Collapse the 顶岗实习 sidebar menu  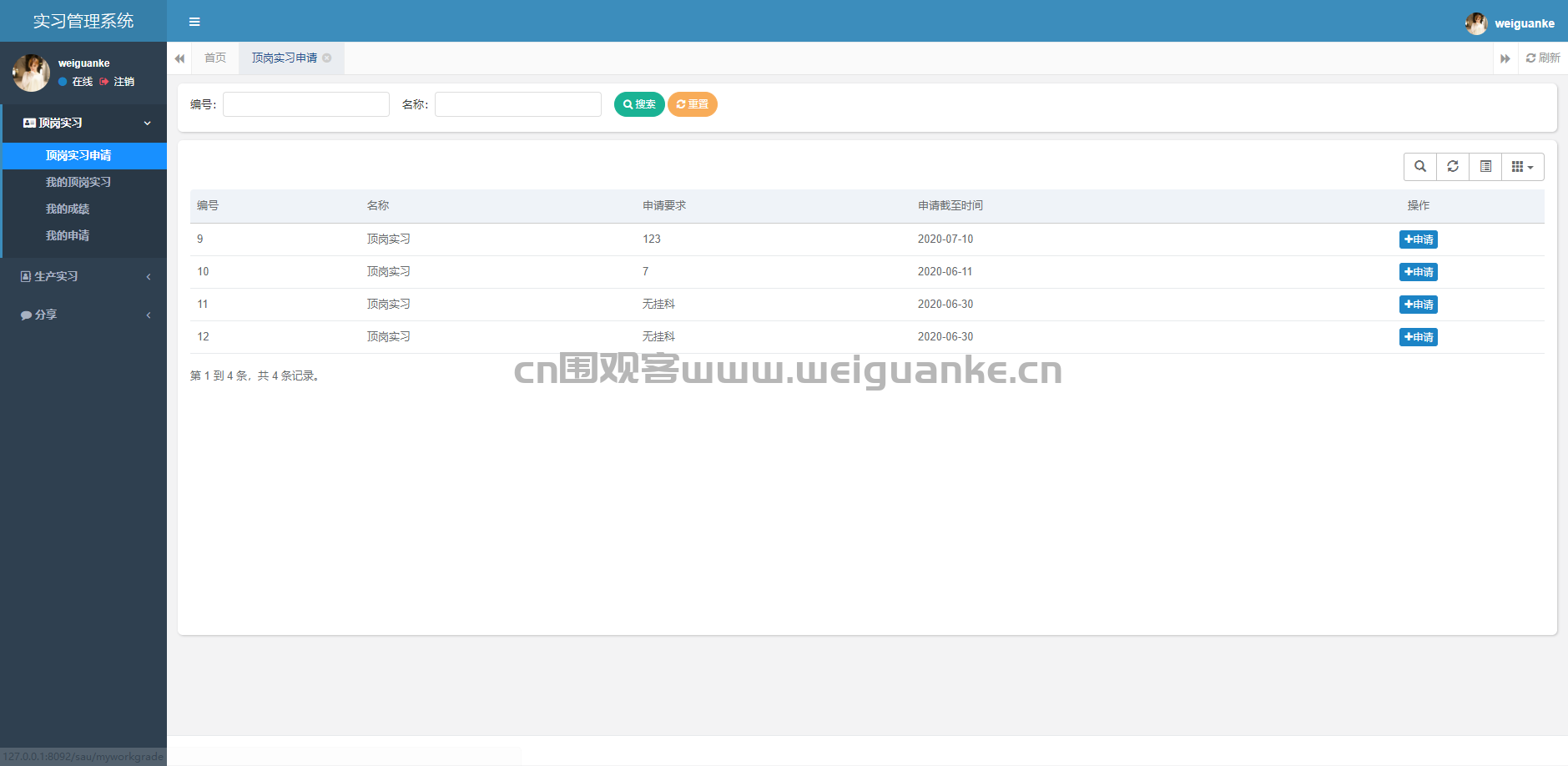pyautogui.click(x=85, y=123)
